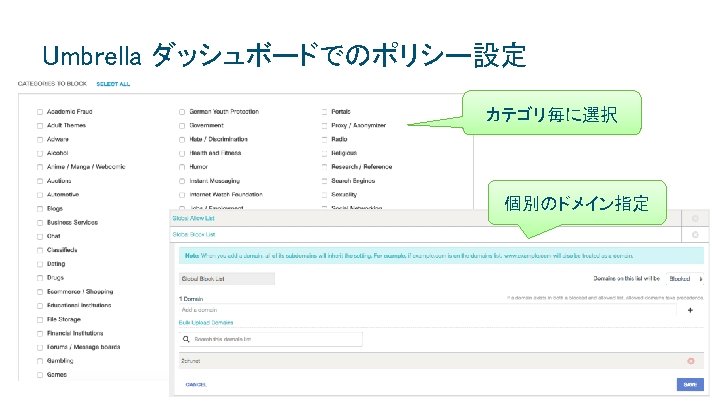This screenshot has height=405, width=720.
Task: Click the Search this domain list box
Action: click(270, 339)
